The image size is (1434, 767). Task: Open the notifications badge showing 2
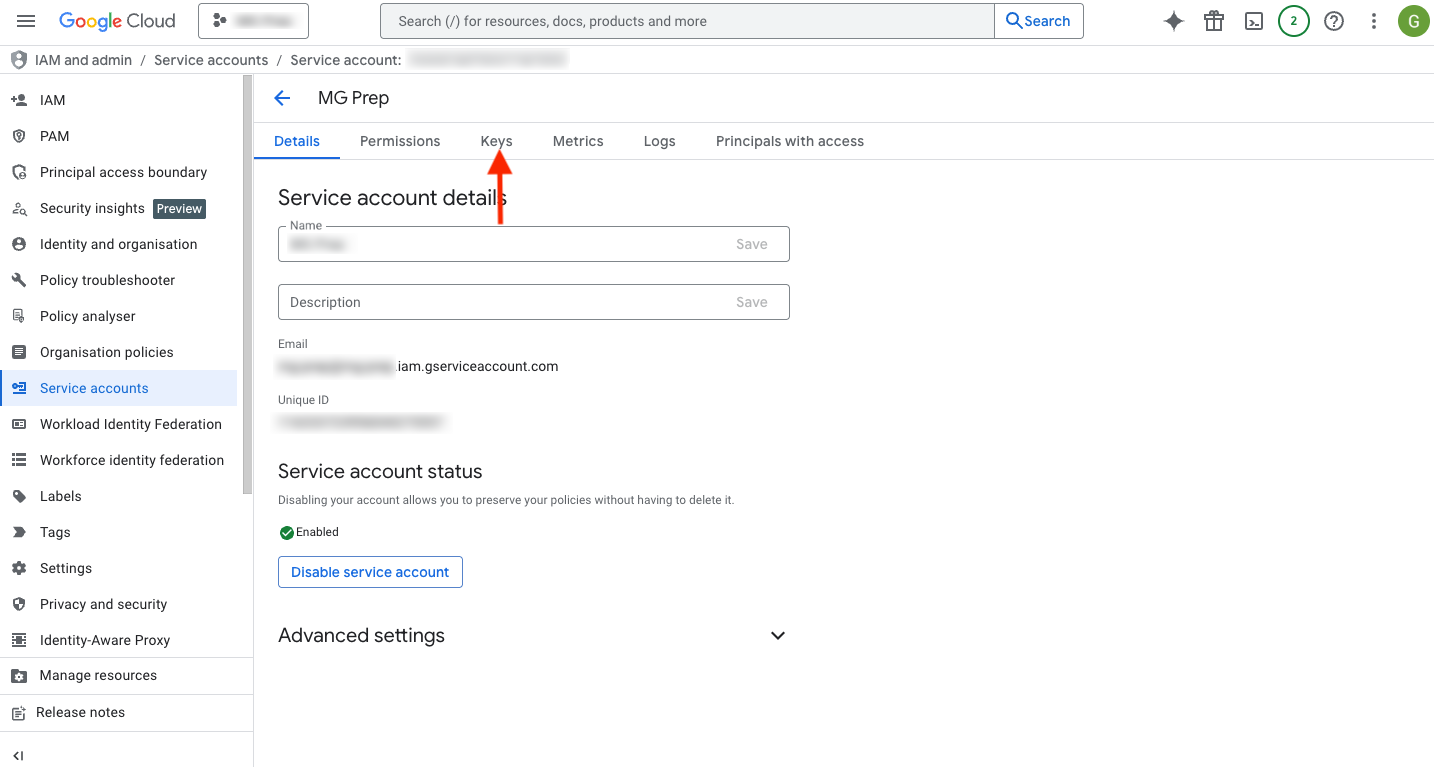(x=1294, y=21)
